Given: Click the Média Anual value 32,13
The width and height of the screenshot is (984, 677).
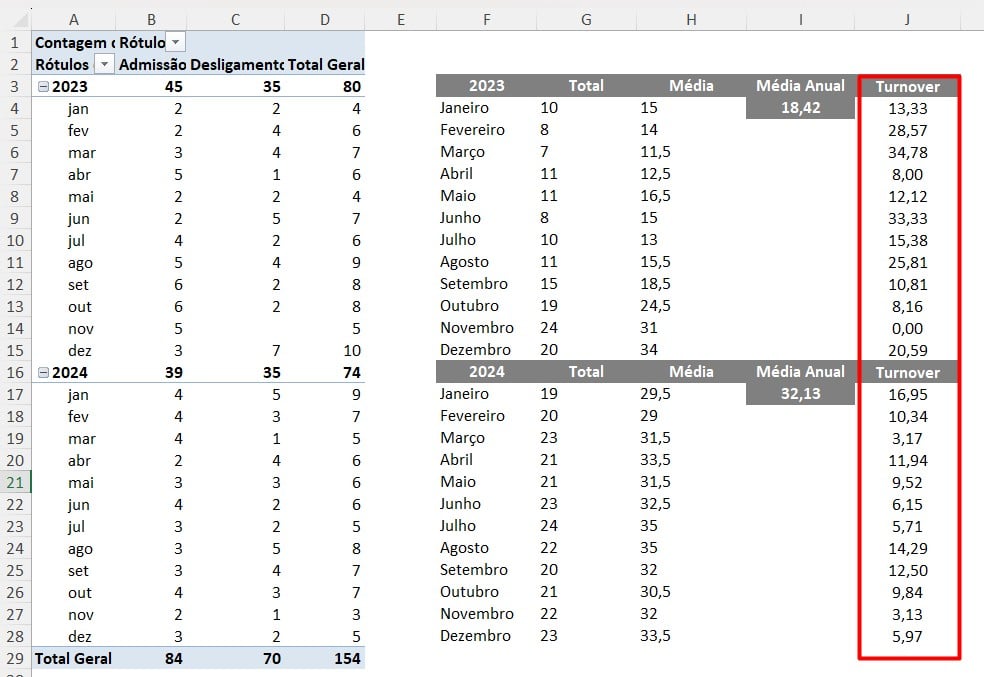Looking at the screenshot, I should pyautogui.click(x=800, y=394).
